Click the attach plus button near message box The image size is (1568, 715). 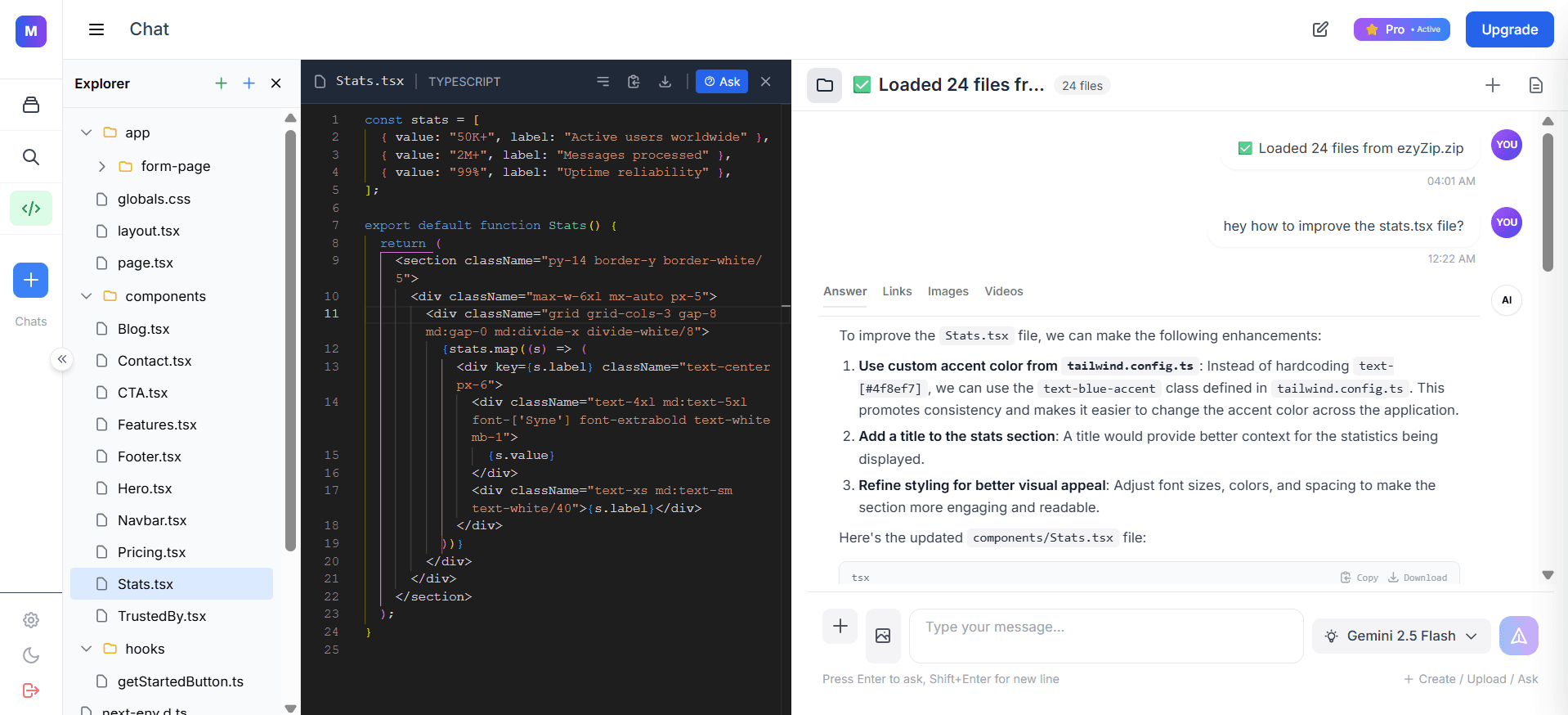[840, 627]
